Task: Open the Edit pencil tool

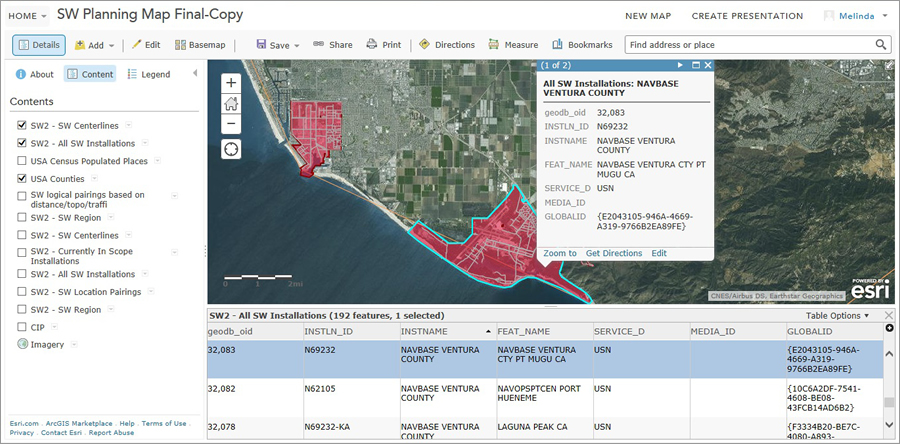Action: tap(146, 45)
